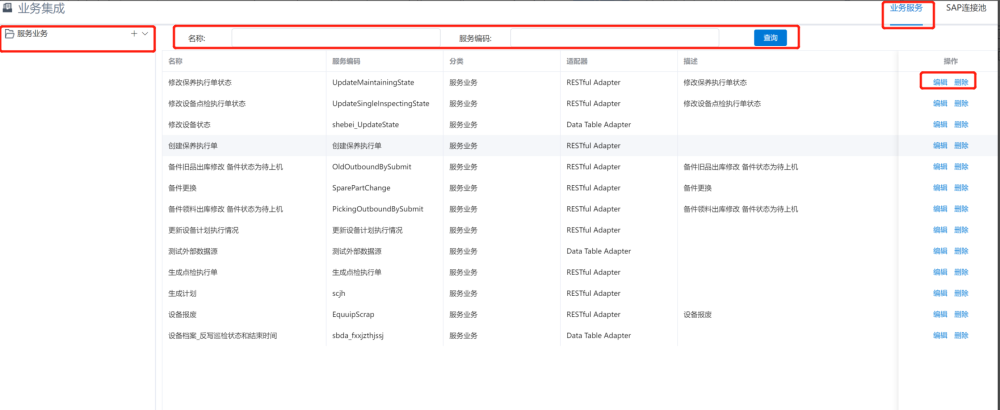Click 编辑 for the shebei_UpdateState row
1000x410 pixels.
coord(940,125)
